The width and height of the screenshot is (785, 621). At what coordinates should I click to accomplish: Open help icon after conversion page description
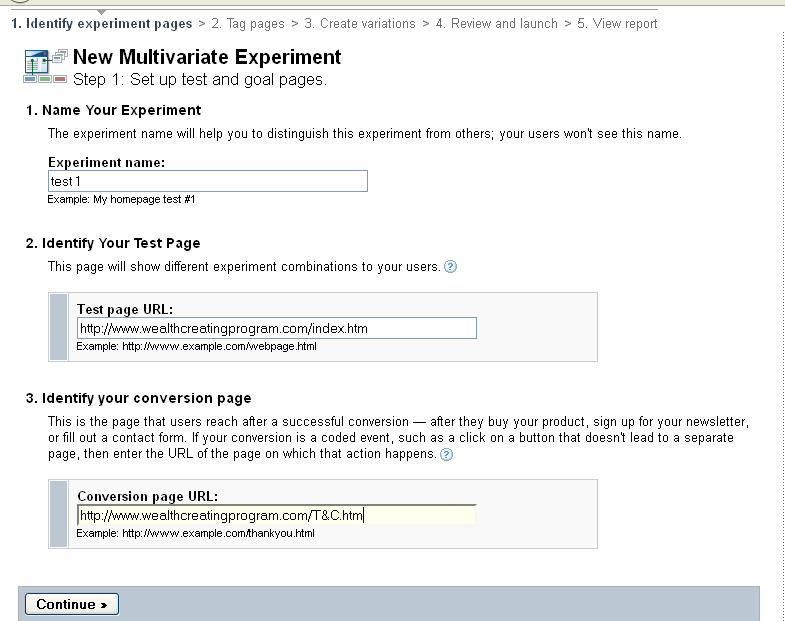tap(446, 454)
